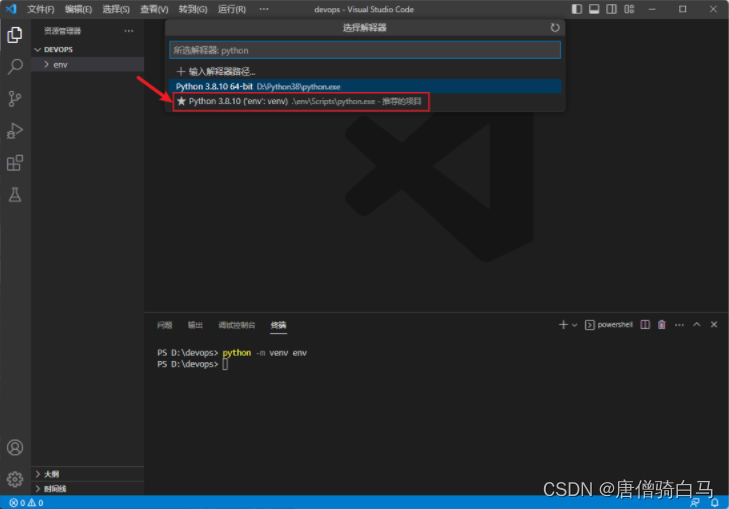729x509 pixels.
Task: Split the terminal
Action: [x=645, y=324]
